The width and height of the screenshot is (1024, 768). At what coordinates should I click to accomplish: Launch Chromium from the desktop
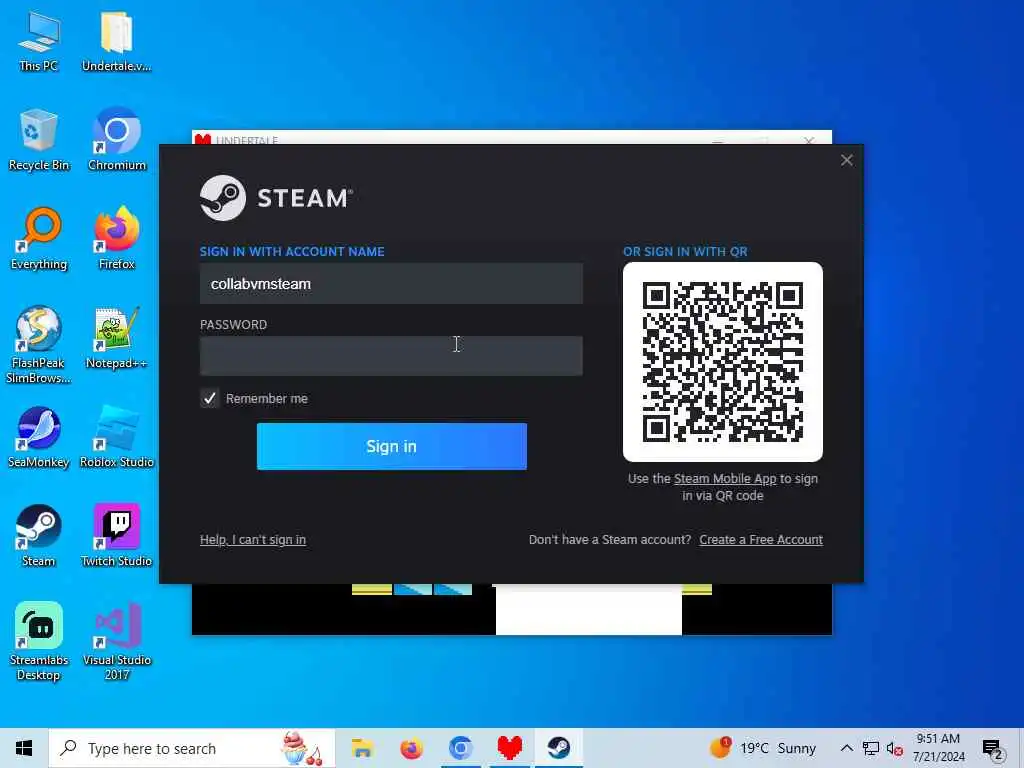116,140
